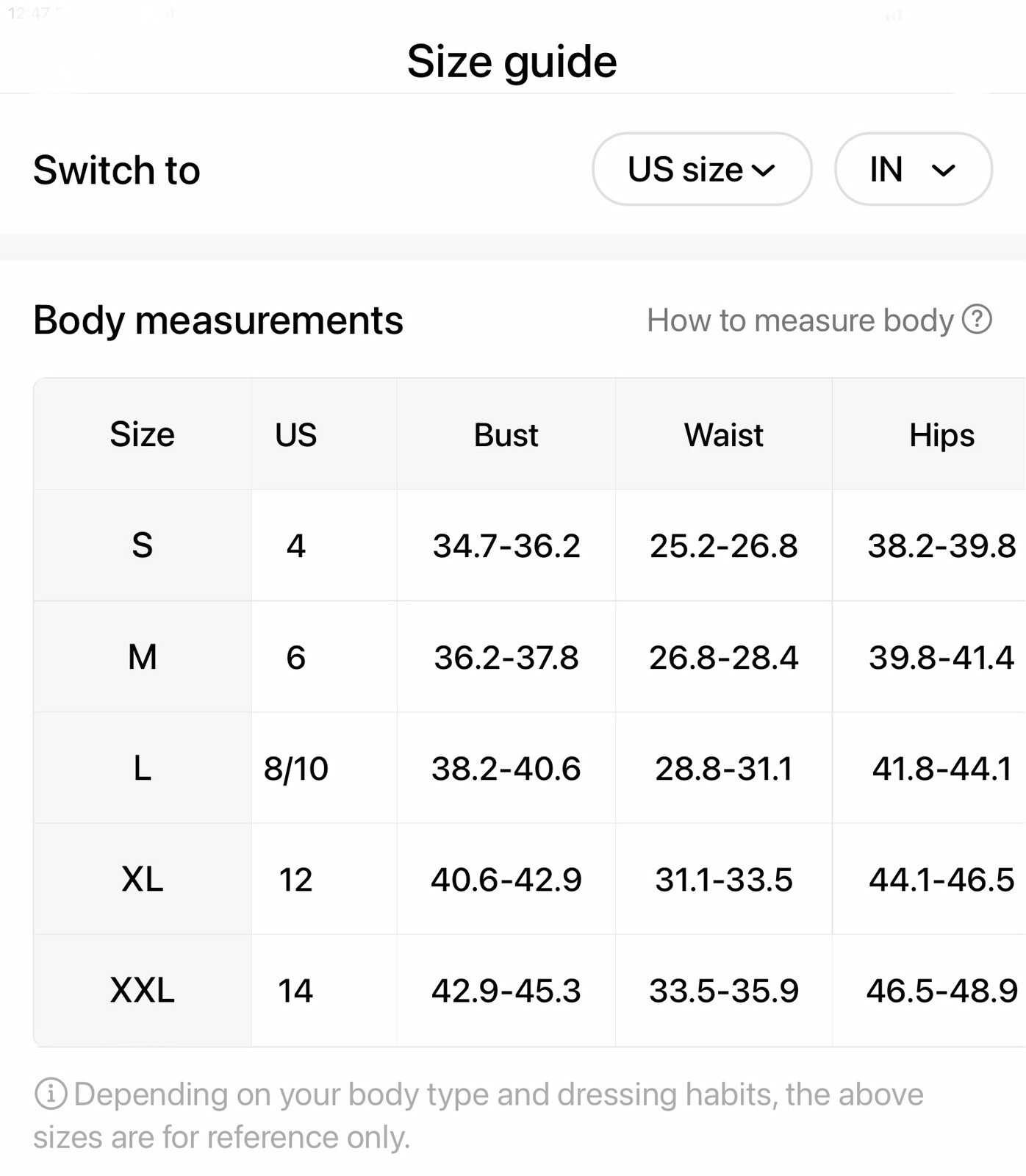Click the Hips column header
This screenshot has width=1026, height=1176.
[941, 436]
